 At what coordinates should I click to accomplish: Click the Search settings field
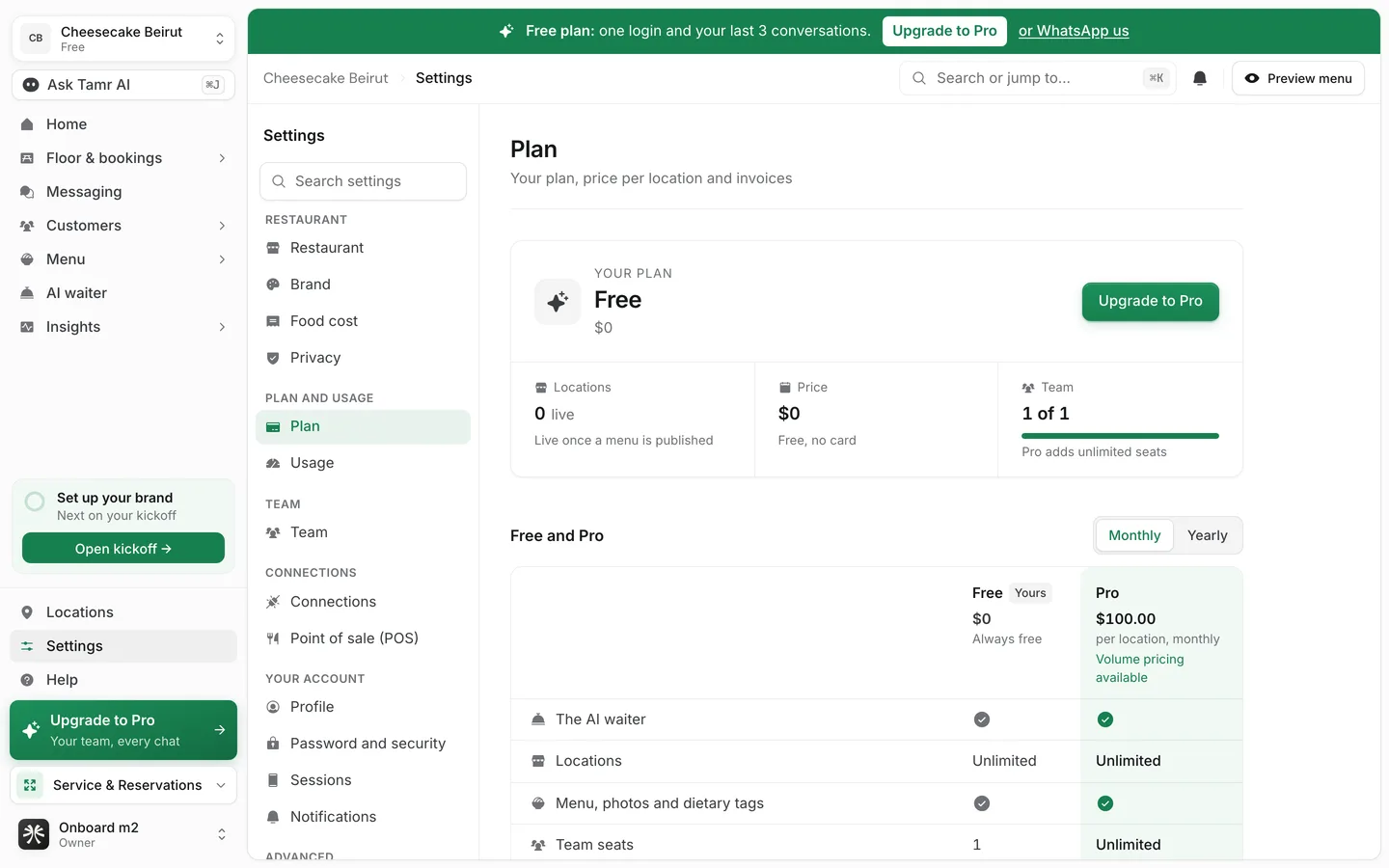363,181
